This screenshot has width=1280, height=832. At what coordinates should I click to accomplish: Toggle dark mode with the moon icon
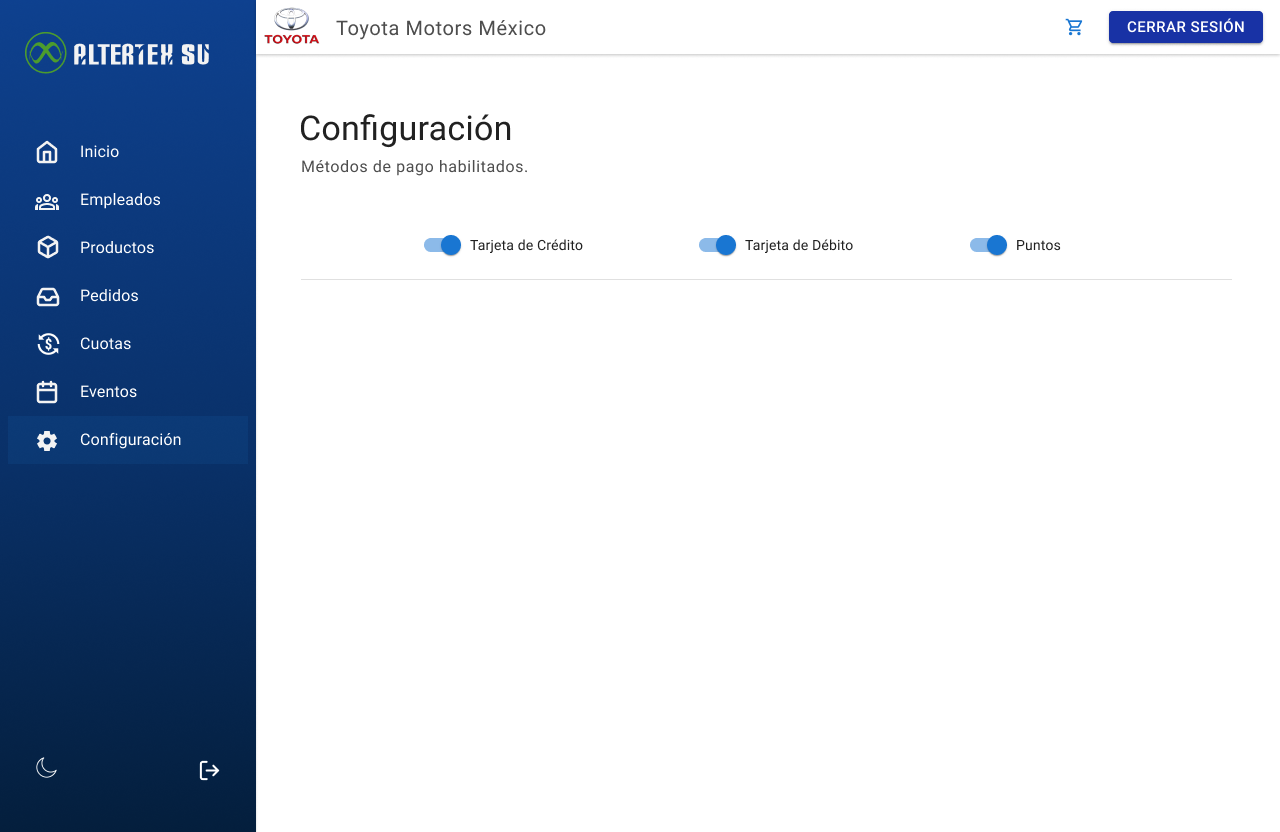coord(47,768)
